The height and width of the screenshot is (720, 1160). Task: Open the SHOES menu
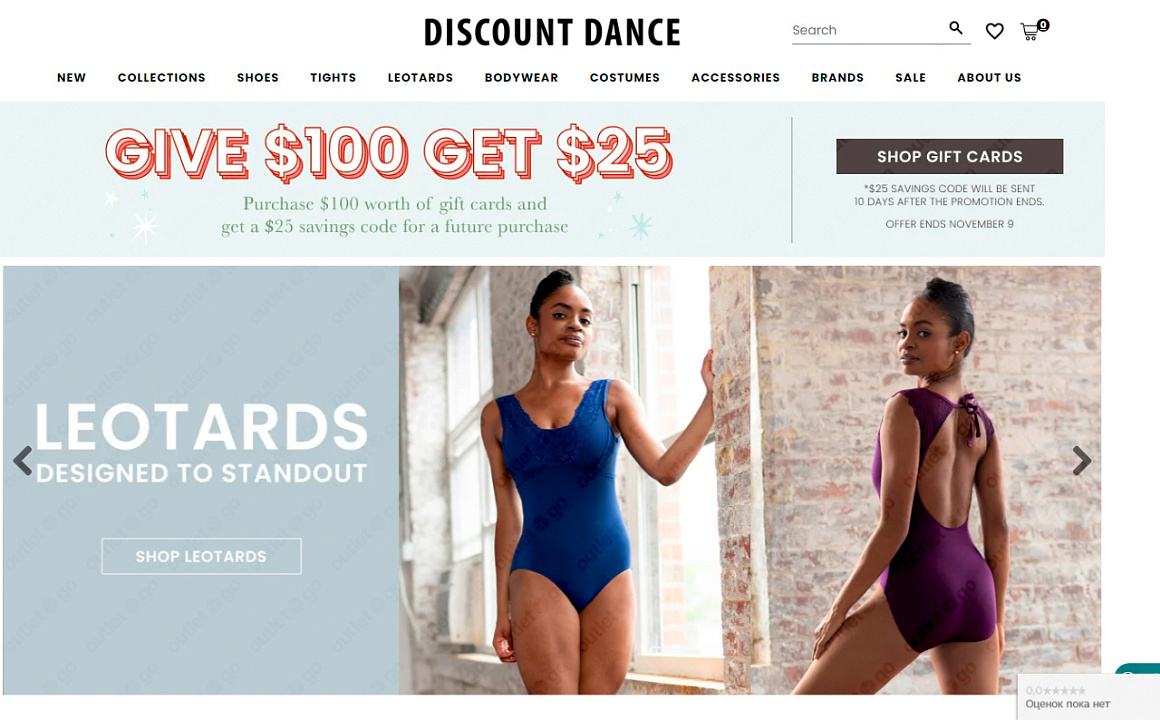[257, 78]
